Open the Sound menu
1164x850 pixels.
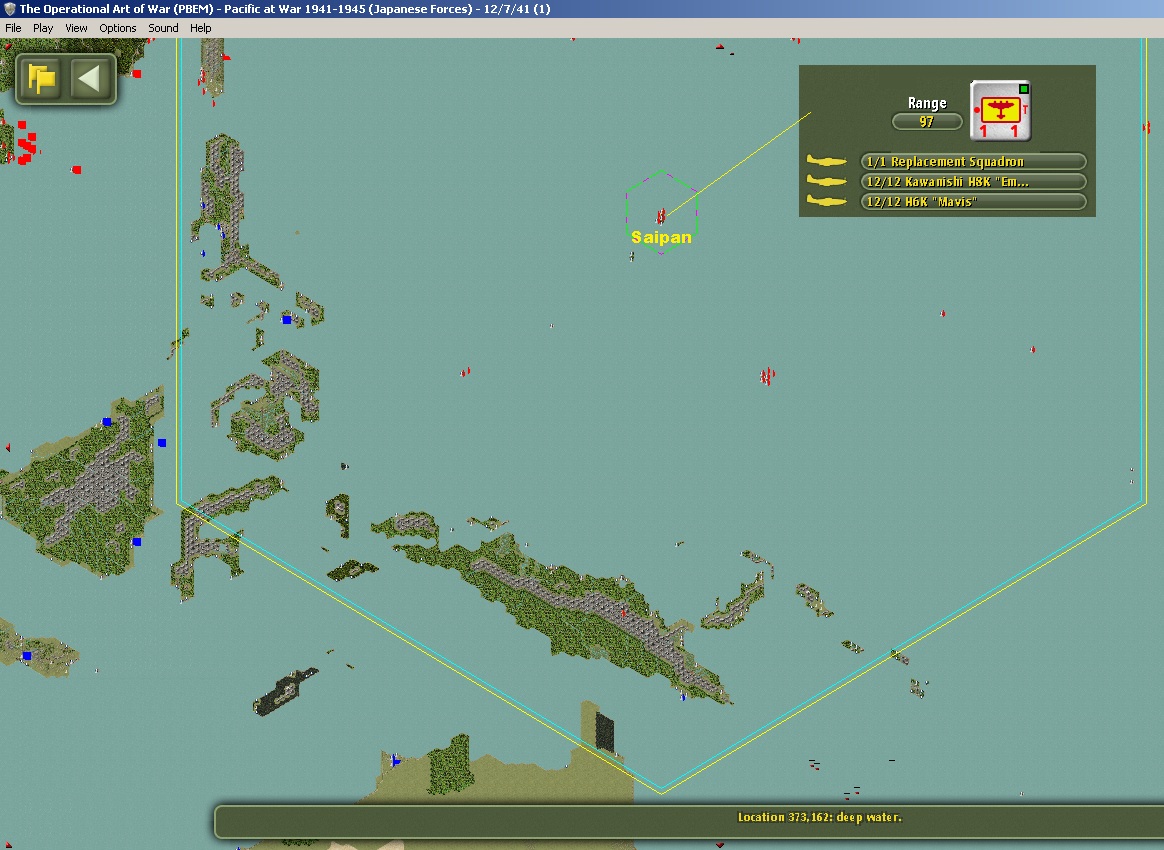163,28
